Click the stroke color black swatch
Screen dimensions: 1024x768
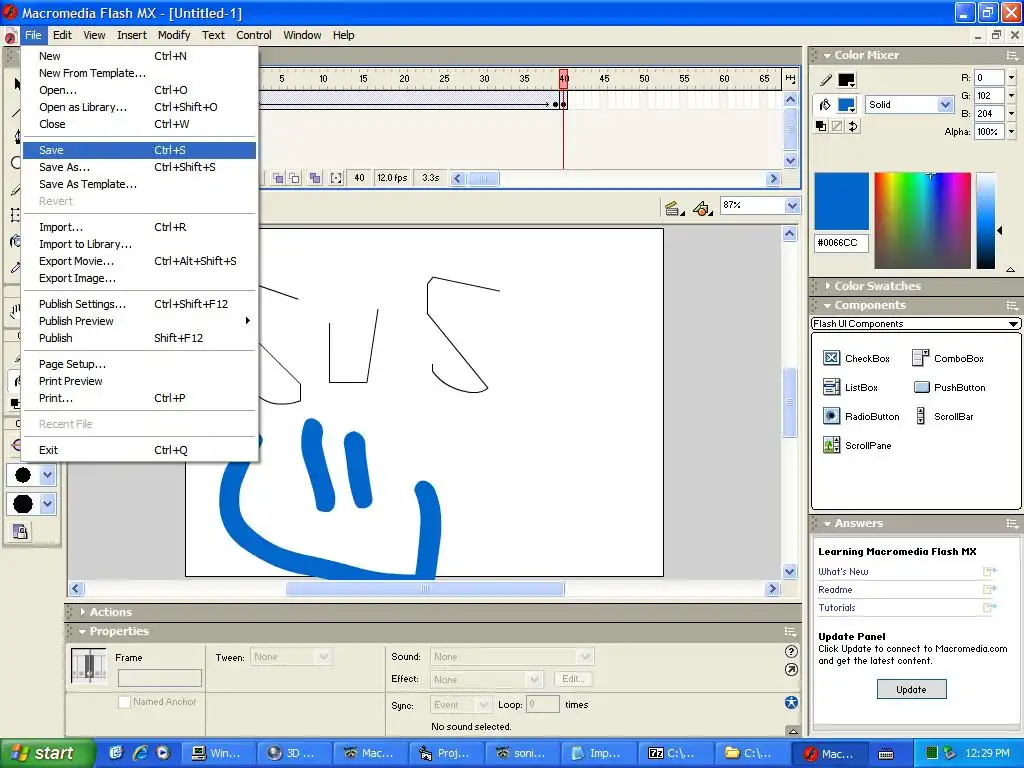[846, 80]
